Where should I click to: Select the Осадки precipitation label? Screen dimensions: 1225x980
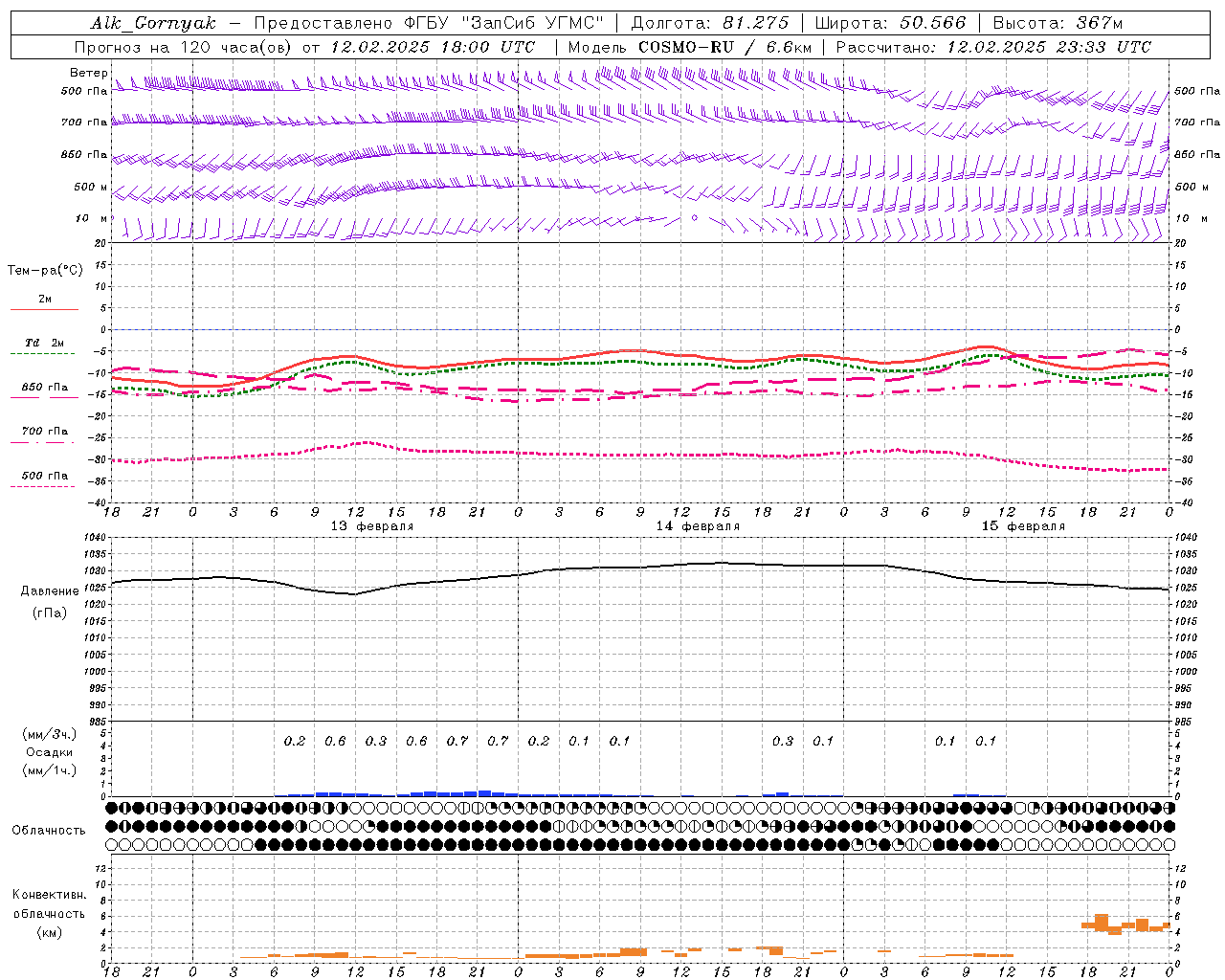pyautogui.click(x=49, y=752)
